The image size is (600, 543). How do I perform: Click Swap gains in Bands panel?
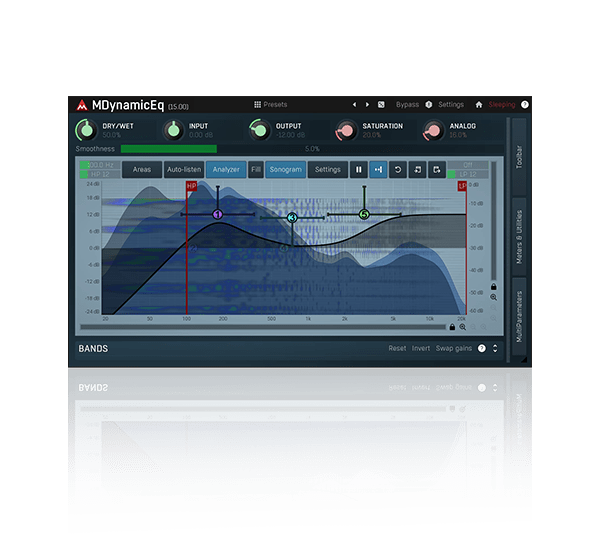[x=454, y=348]
